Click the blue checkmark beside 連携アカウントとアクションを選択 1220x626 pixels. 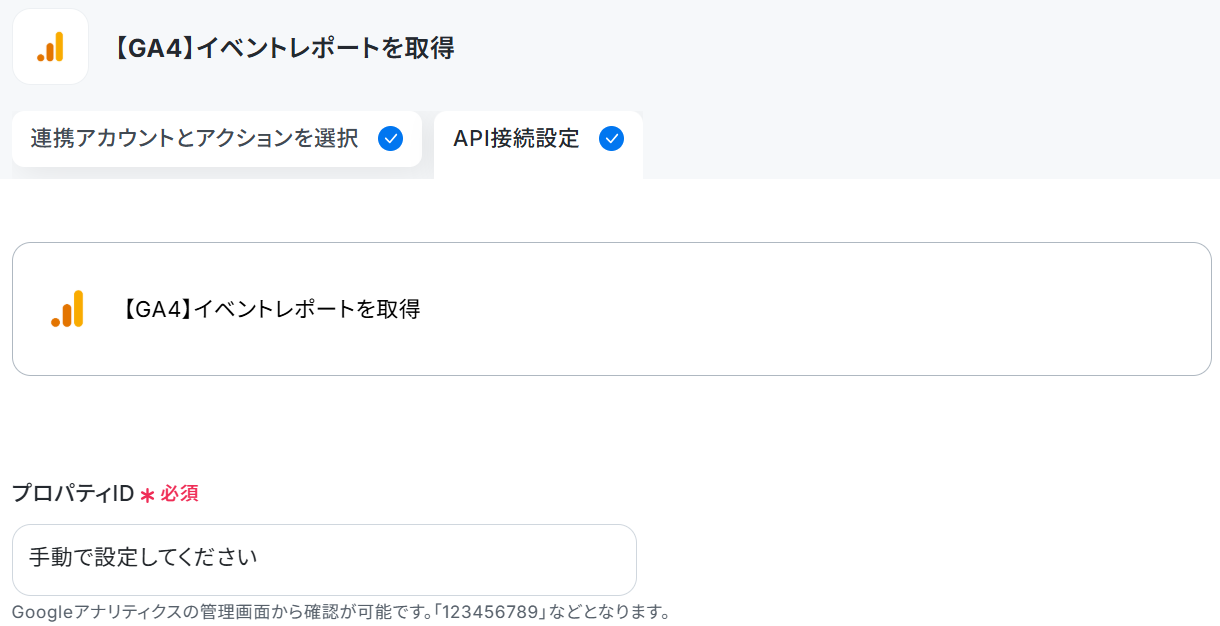coord(391,139)
